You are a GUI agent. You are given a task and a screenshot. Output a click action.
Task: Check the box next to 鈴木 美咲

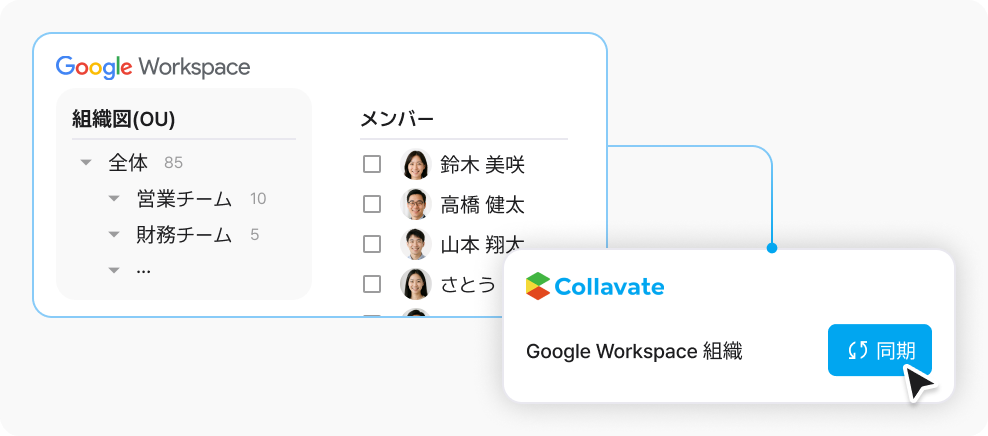[x=372, y=164]
